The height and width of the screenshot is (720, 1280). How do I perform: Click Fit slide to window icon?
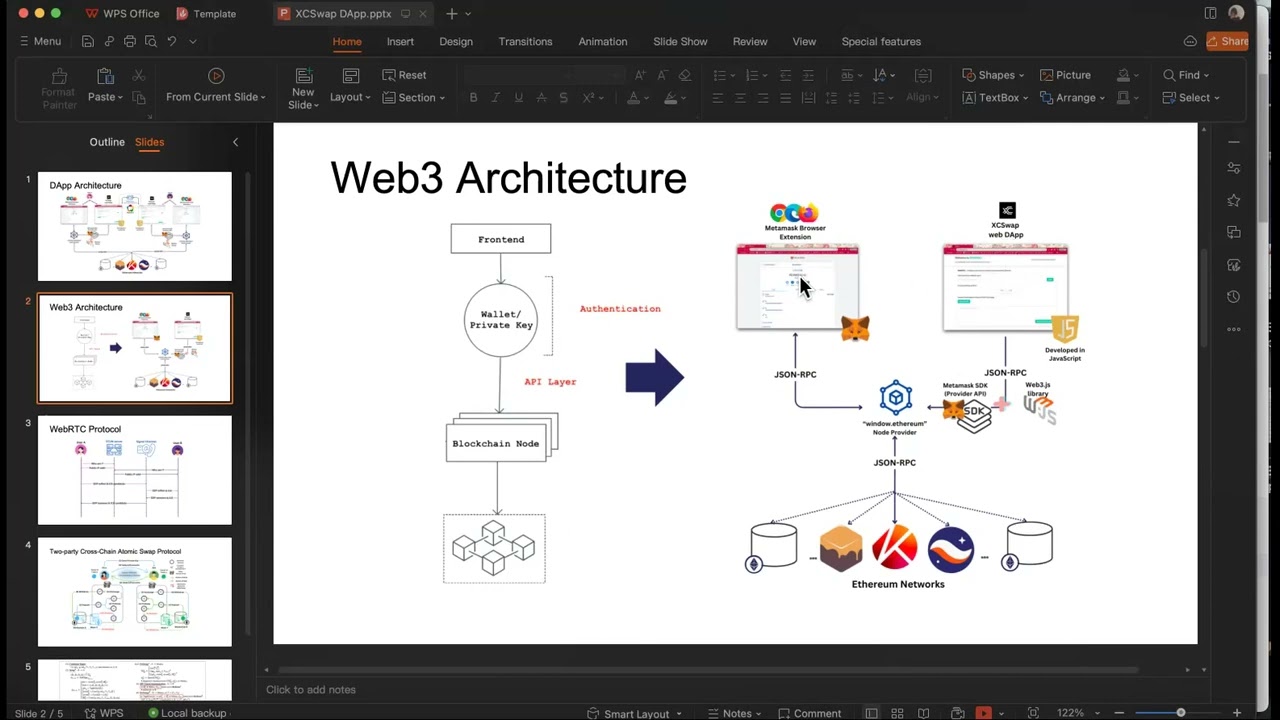(x=1033, y=713)
